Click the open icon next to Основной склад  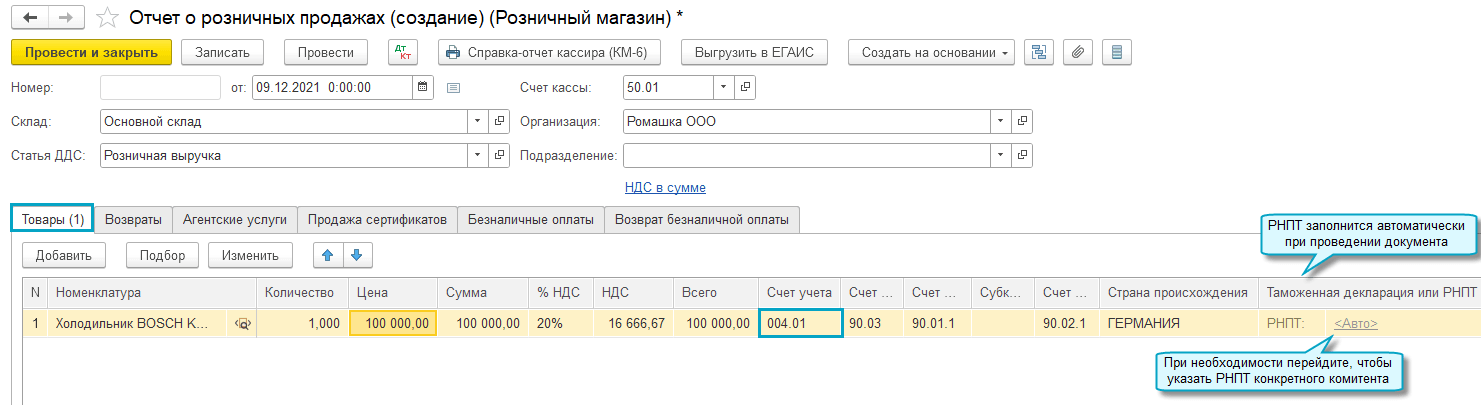[x=500, y=122]
